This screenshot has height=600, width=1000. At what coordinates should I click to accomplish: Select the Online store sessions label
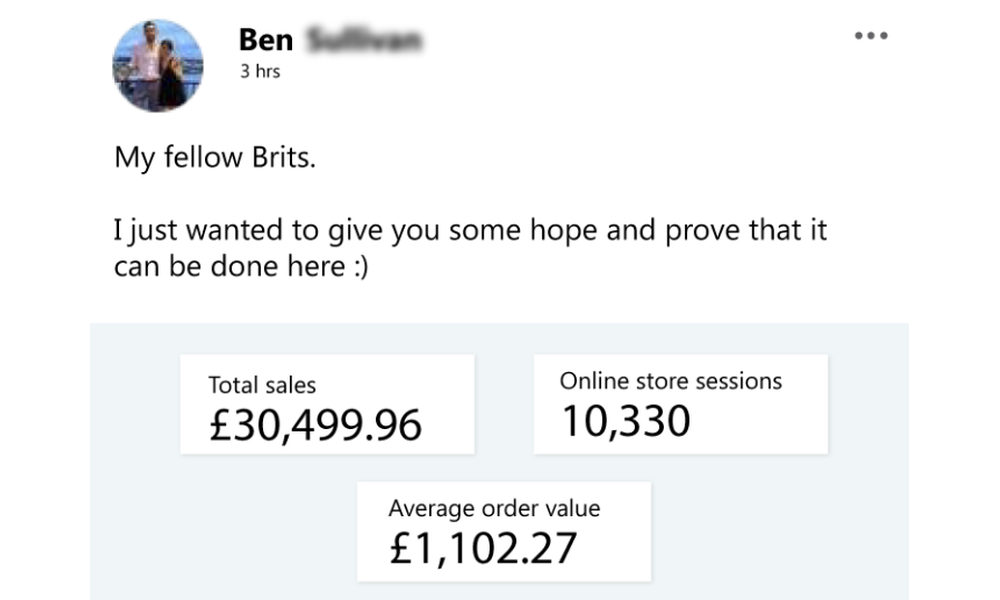coord(672,381)
